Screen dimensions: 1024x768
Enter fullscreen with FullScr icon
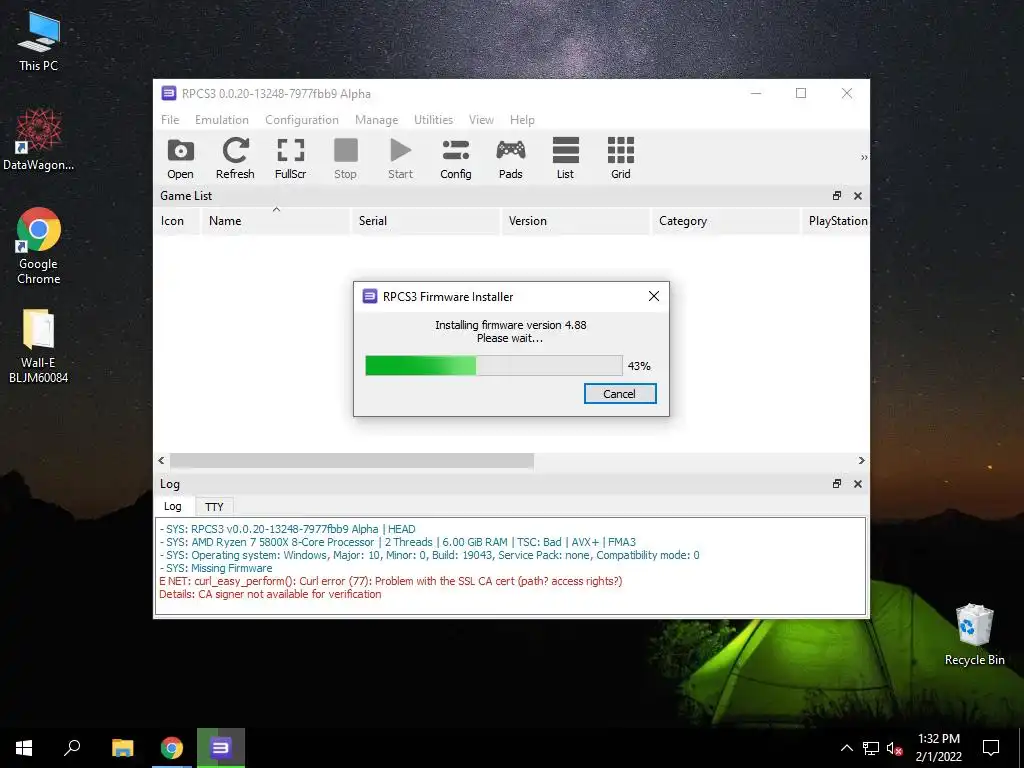coord(291,159)
